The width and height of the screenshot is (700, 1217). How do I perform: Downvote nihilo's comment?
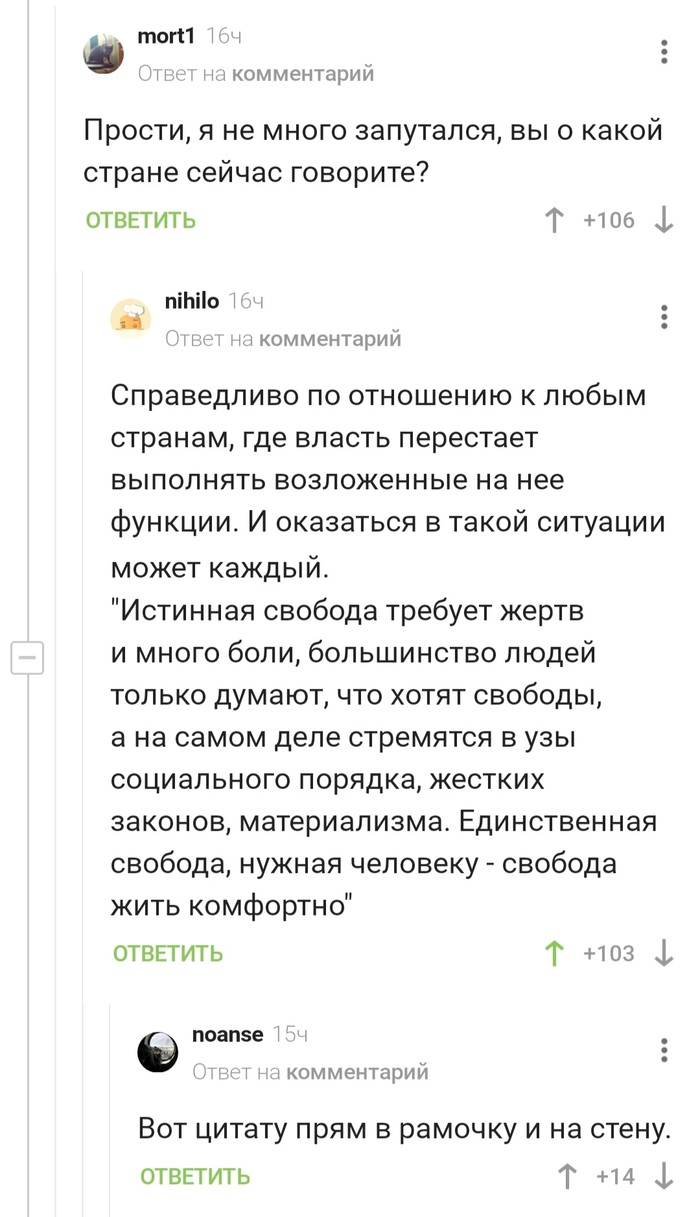(x=663, y=953)
